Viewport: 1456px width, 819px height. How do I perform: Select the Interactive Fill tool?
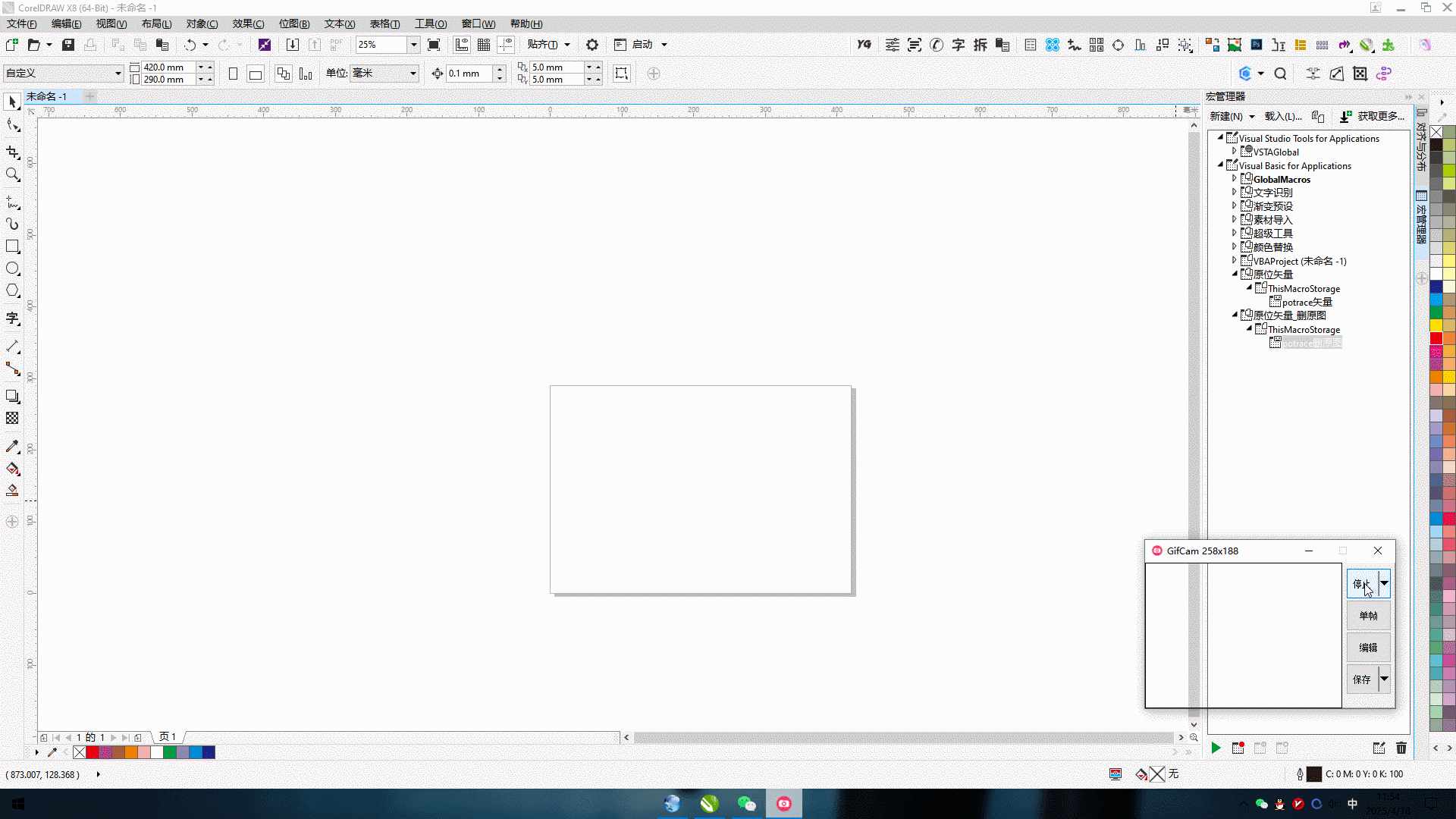tap(12, 469)
